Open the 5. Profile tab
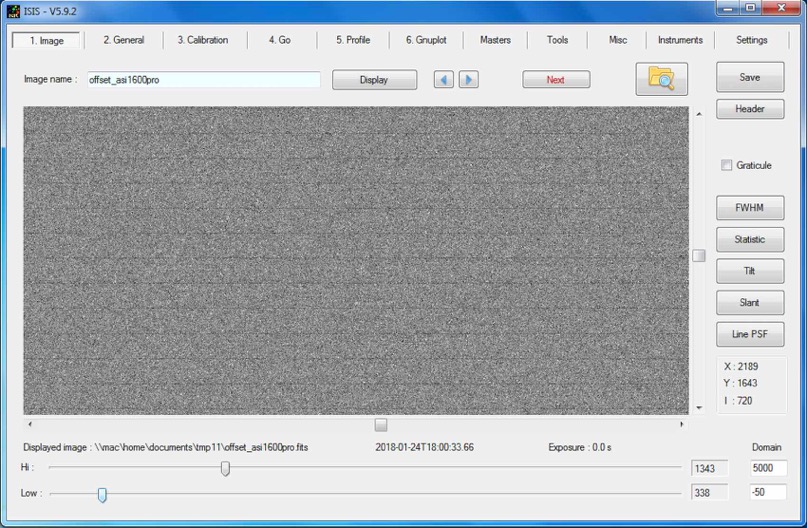Screen dimensions: 807x528 [353, 40]
